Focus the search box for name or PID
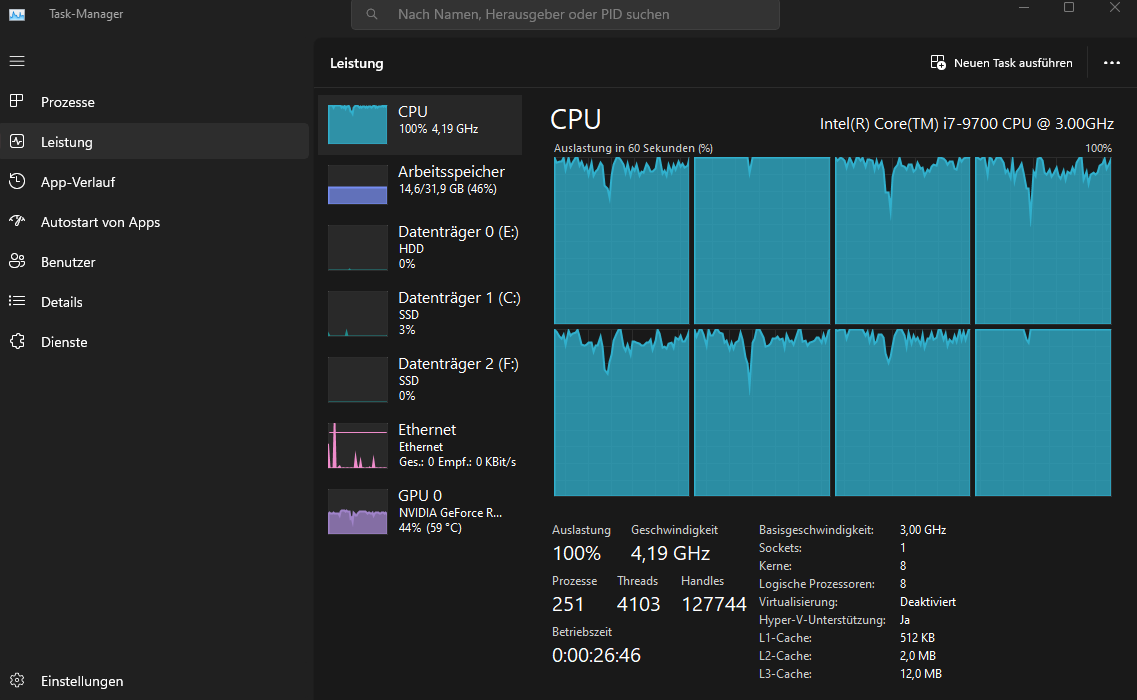The image size is (1137, 700). pyautogui.click(x=565, y=15)
